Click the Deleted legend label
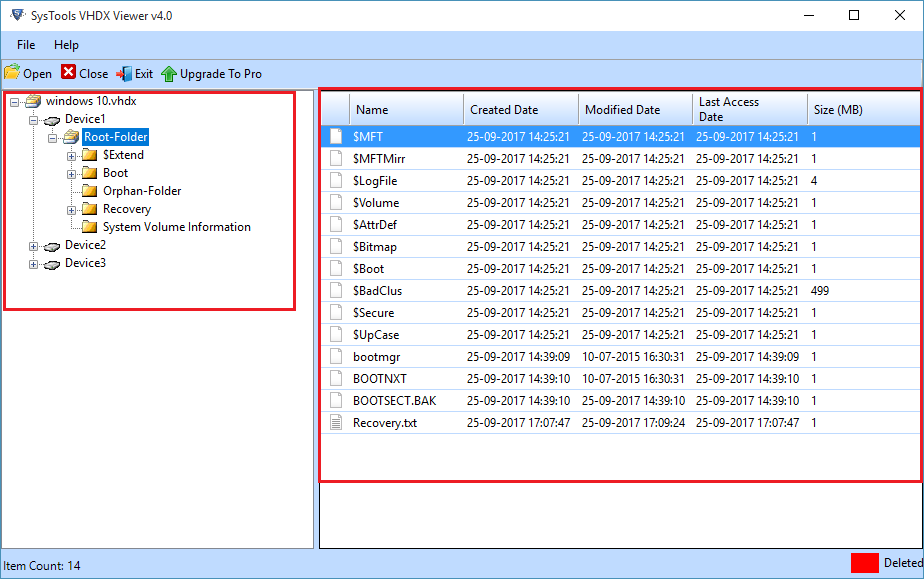 pos(903,563)
